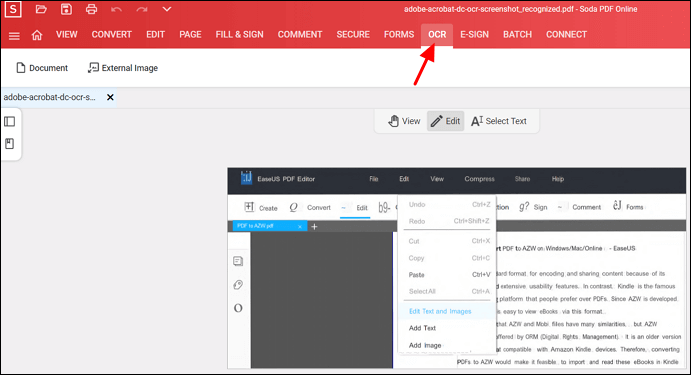Click the EaseUS PDF Editor logo
The width and height of the screenshot is (691, 375).
click(246, 178)
